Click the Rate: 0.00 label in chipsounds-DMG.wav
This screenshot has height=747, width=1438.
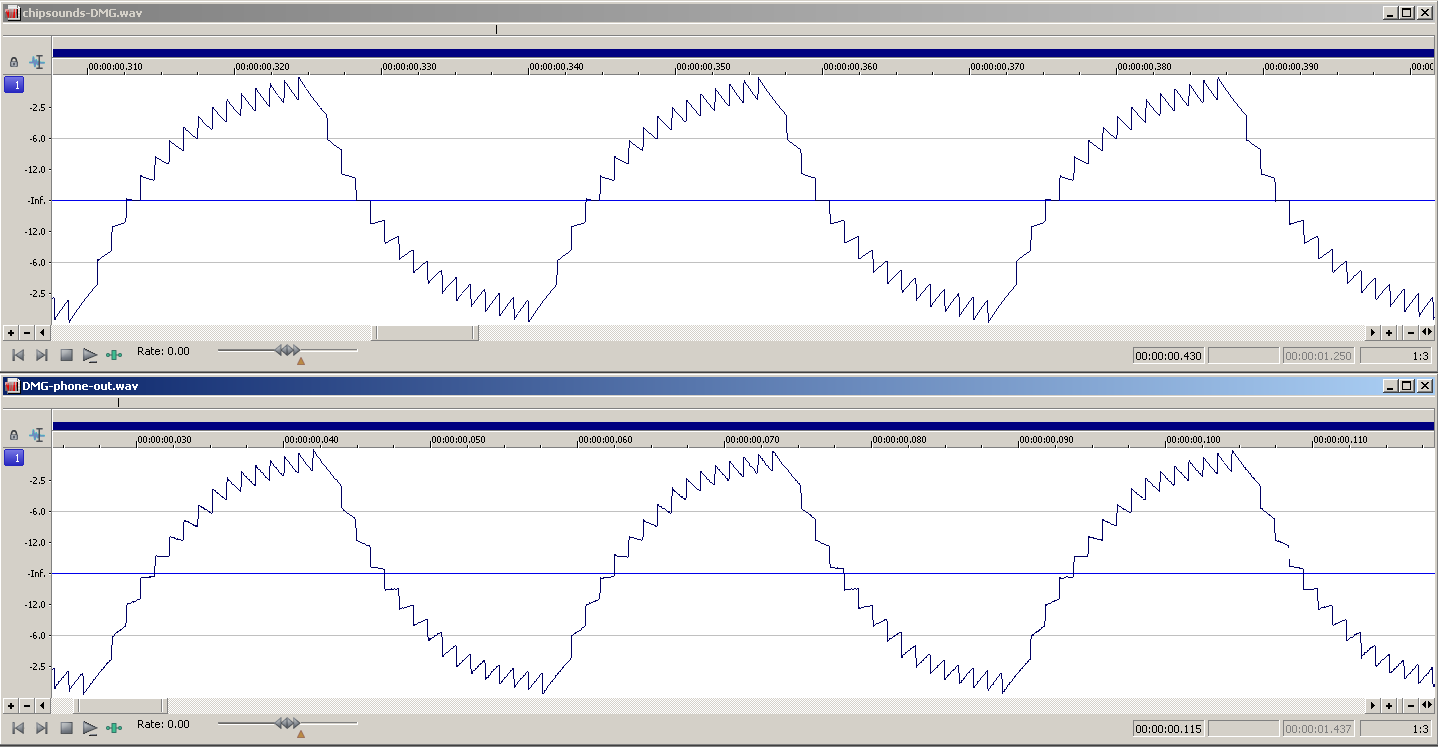pos(163,351)
